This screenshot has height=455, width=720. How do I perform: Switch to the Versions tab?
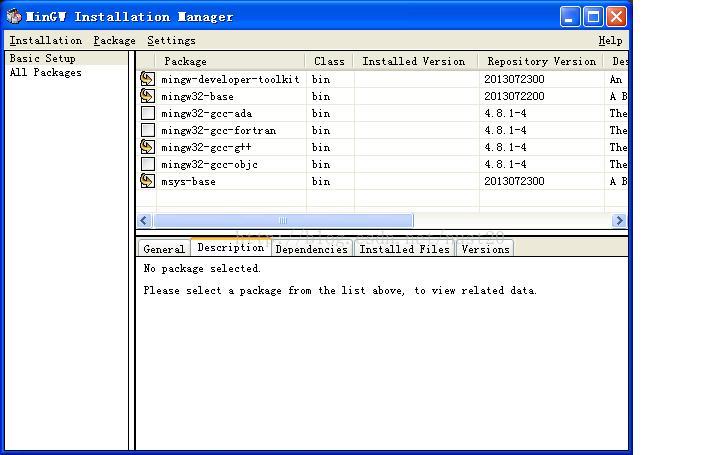click(485, 249)
